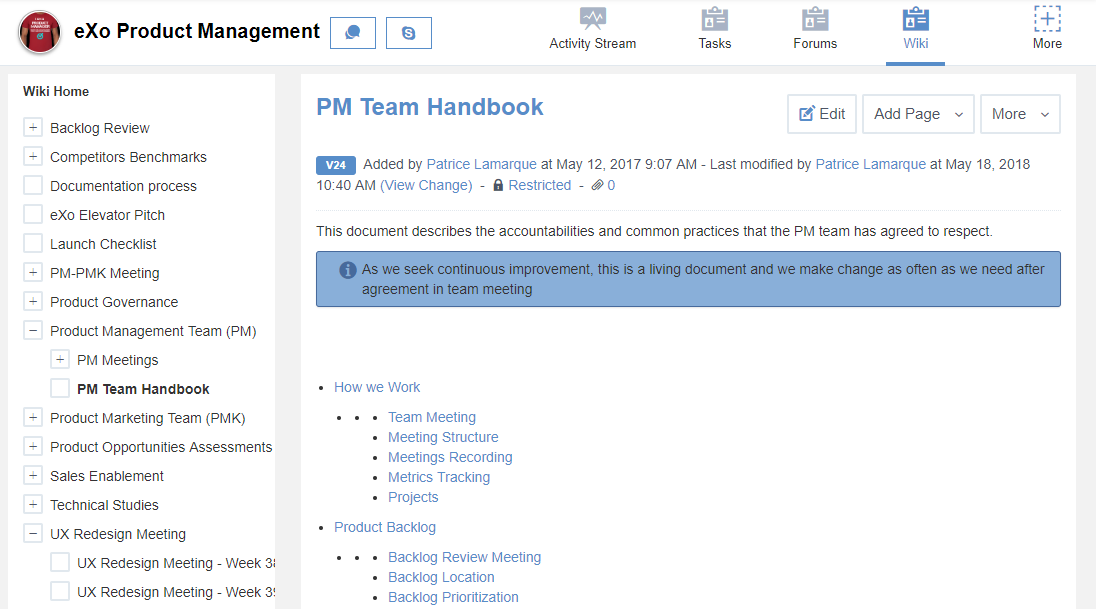Click the Wiki Home heading
Viewport: 1096px width, 609px height.
pos(56,92)
